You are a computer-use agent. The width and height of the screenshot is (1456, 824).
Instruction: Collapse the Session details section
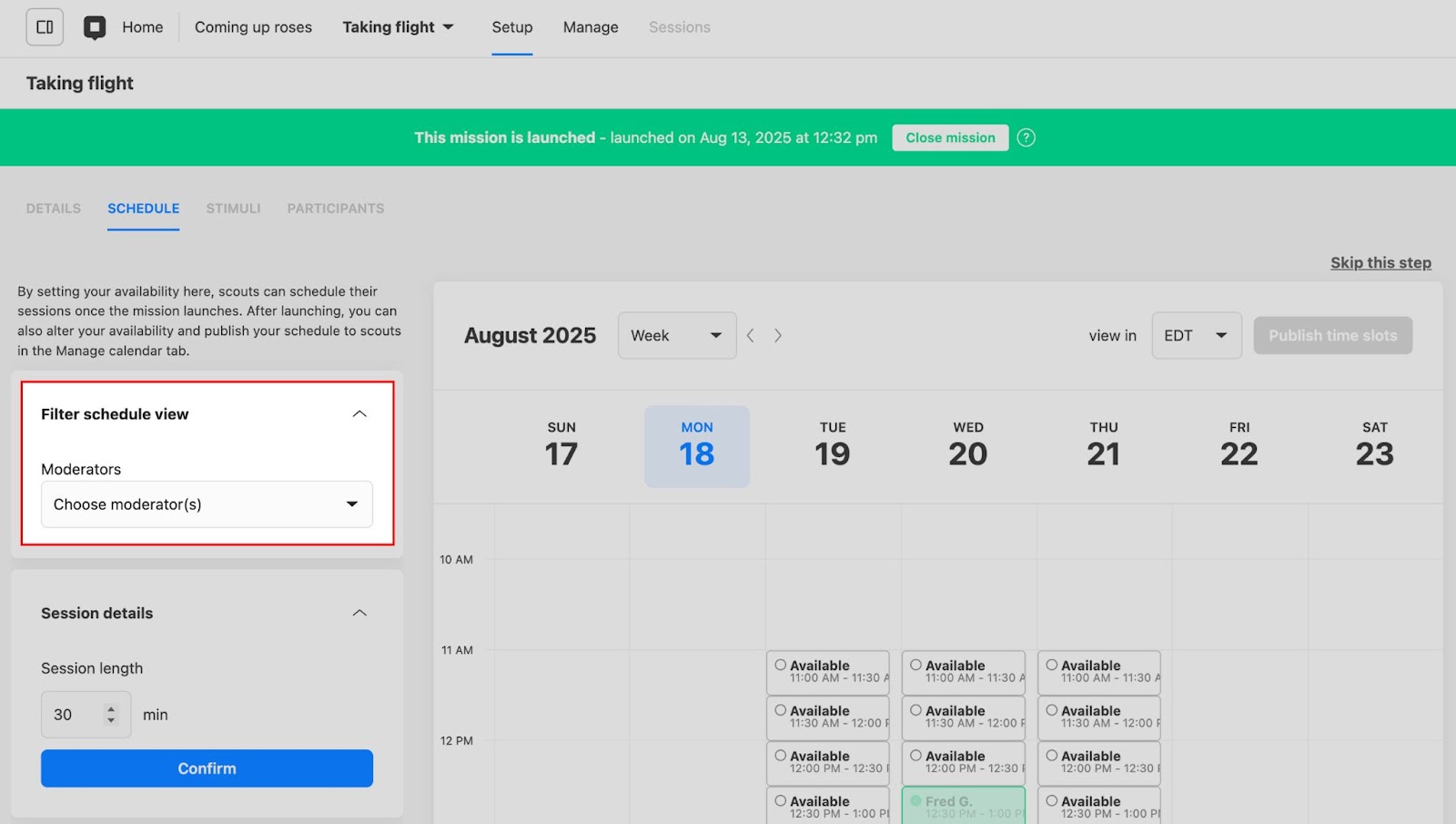[359, 613]
